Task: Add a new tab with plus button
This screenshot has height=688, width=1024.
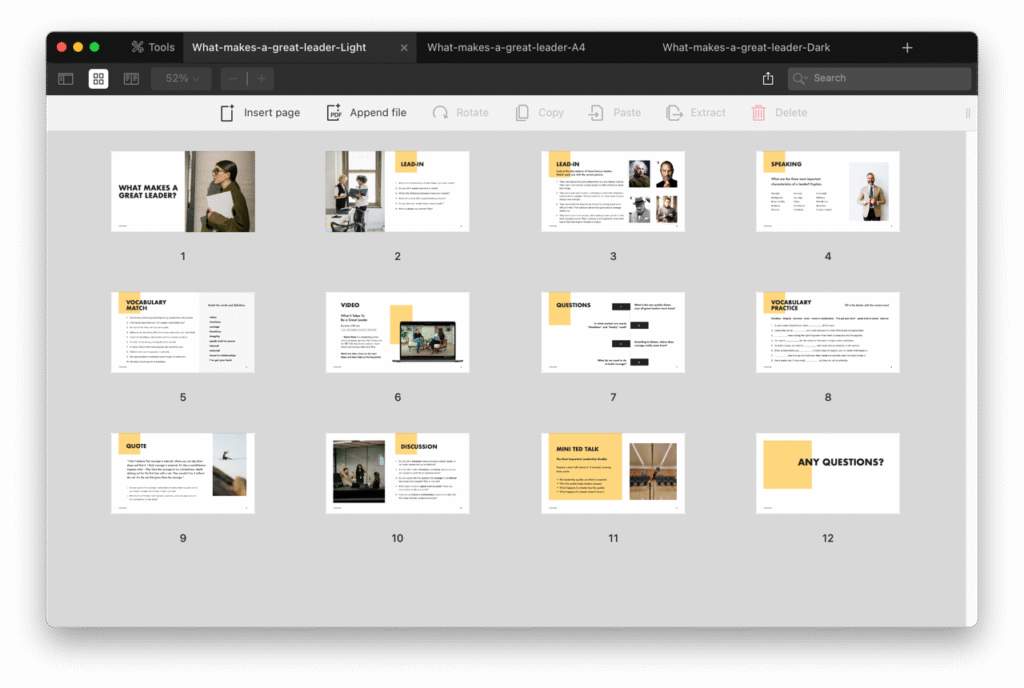Action: coord(907,47)
